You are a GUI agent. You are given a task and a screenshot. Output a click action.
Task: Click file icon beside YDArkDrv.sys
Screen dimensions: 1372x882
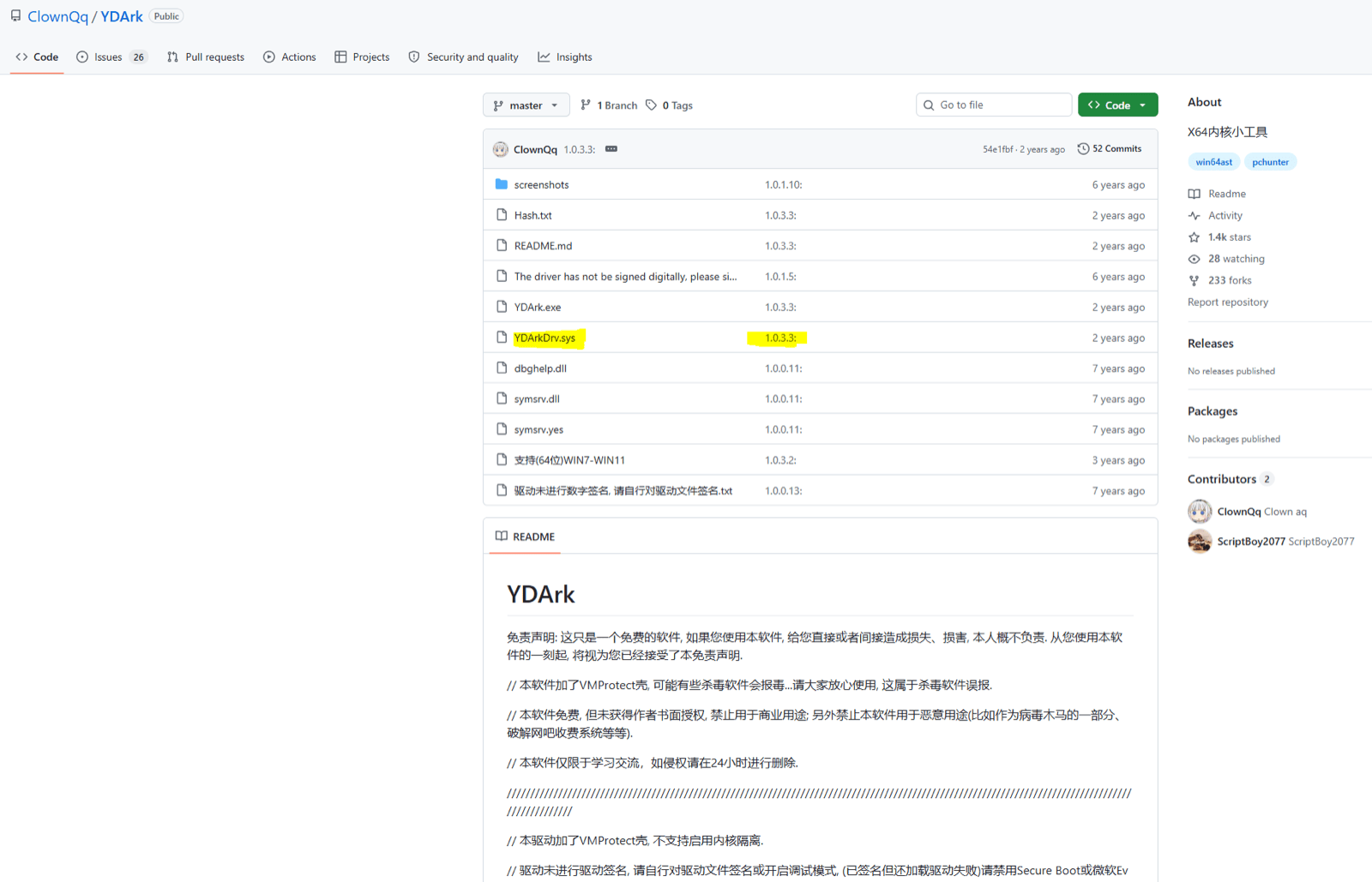pos(502,338)
